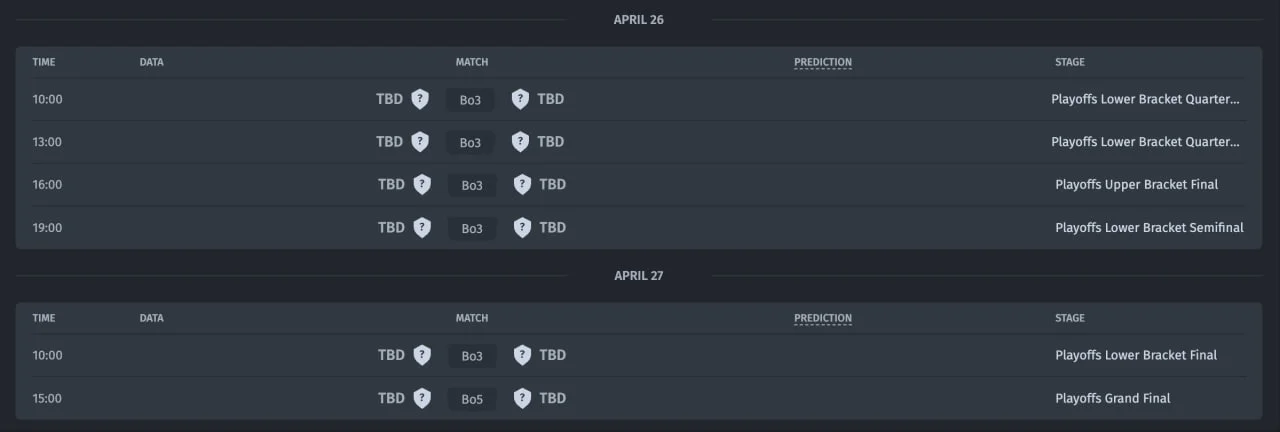Click right shield icon in Grand Final match
Image resolution: width=1280 pixels, height=432 pixels.
tap(522, 398)
